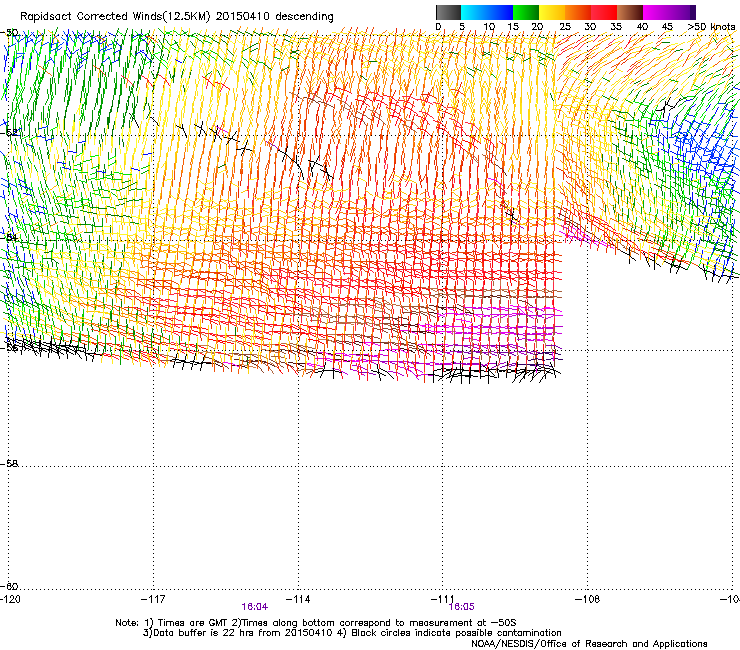
Task: Click the date '20150410' in the title
Action: pyautogui.click(x=243, y=17)
